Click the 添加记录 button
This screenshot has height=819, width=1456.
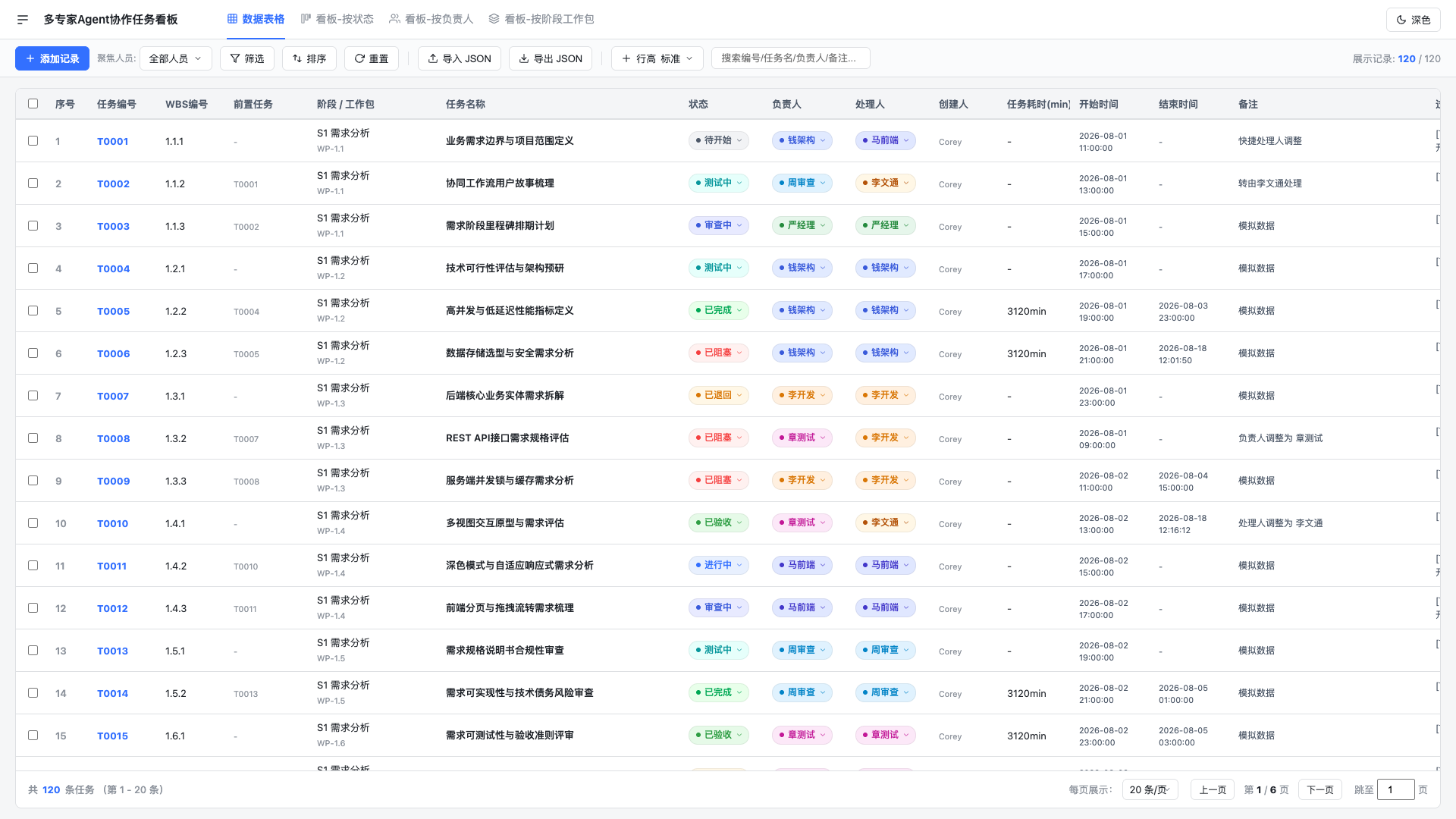[52, 58]
